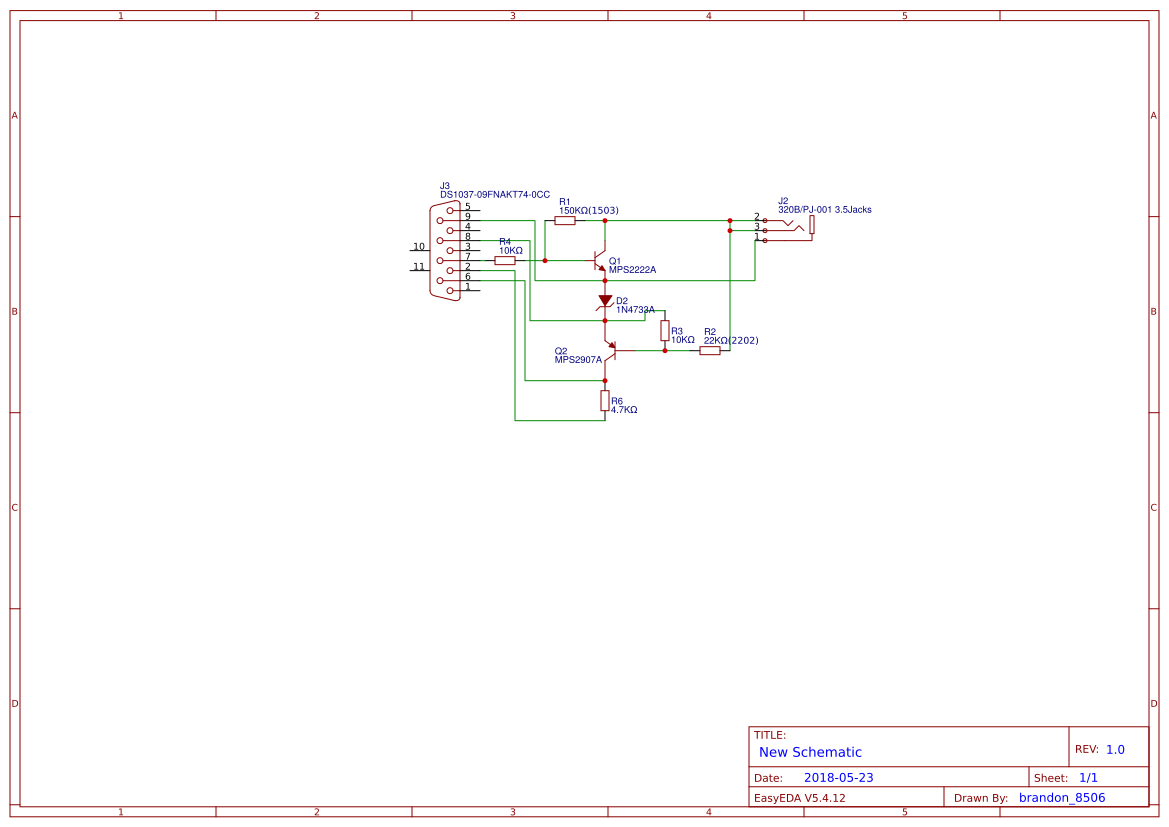Click the brandon_8506 Drawn By link
The image size is (1169, 827).
point(1062,797)
